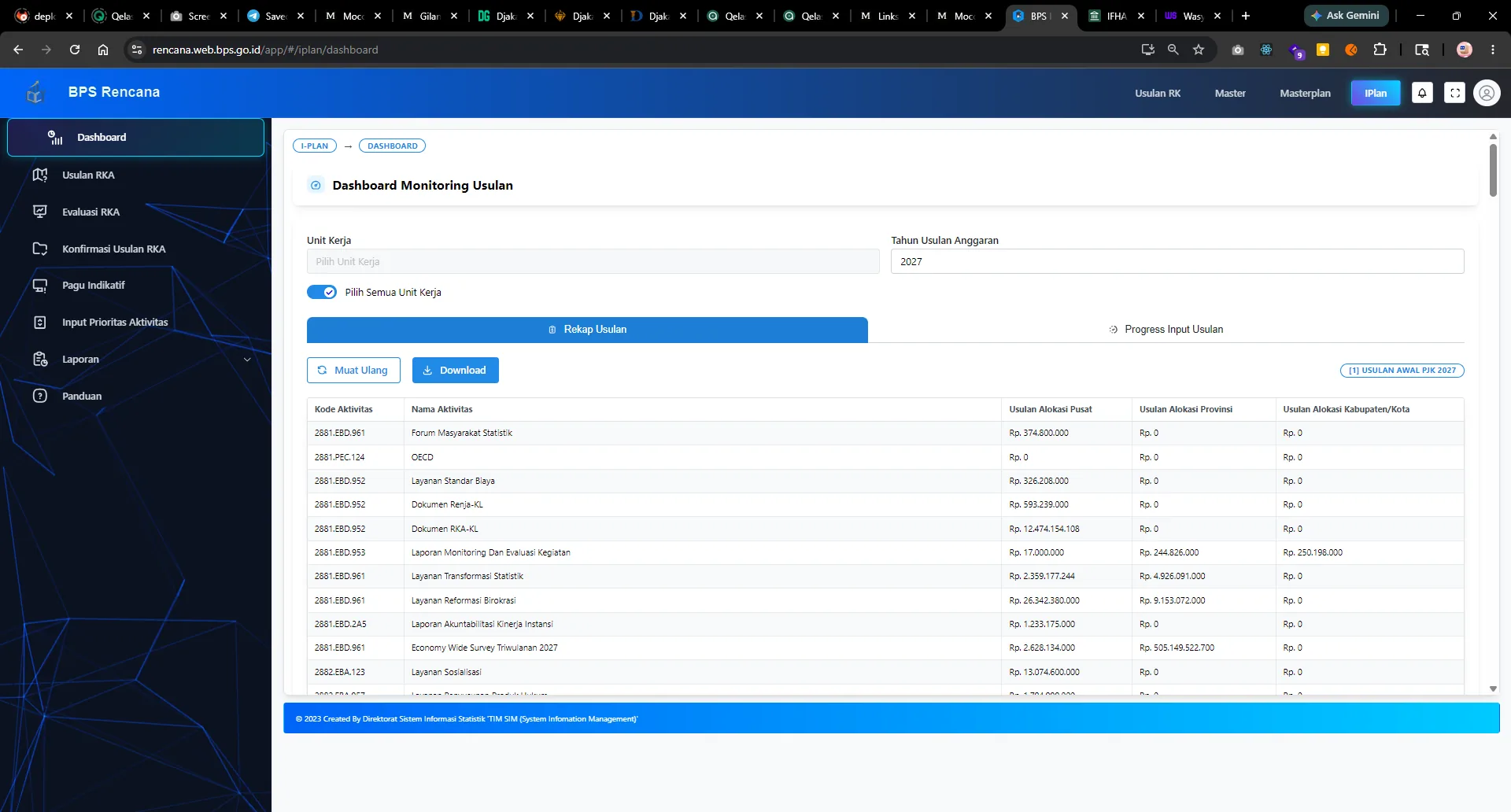Toggle the Pilih Semua Unit Kerja switch
Viewport: 1511px width, 812px height.
point(322,292)
